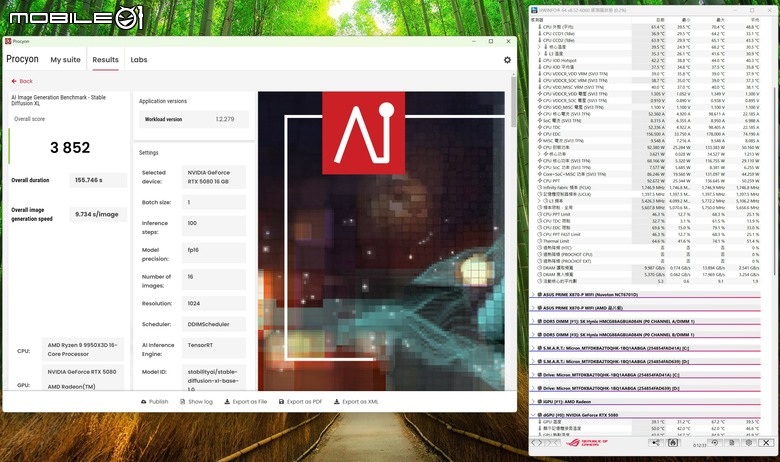
Task: Publish the benchmark result
Action: point(155,401)
